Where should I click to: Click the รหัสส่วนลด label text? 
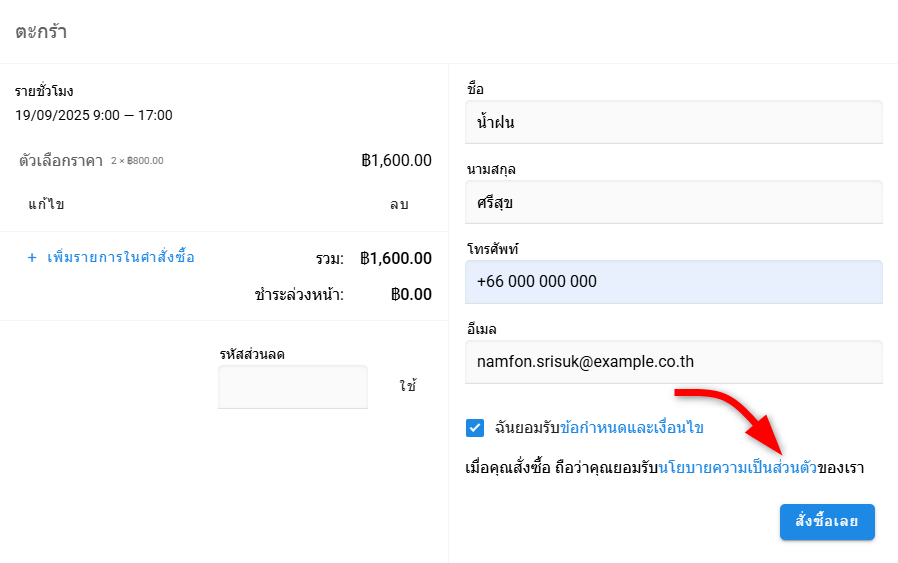tap(260, 354)
